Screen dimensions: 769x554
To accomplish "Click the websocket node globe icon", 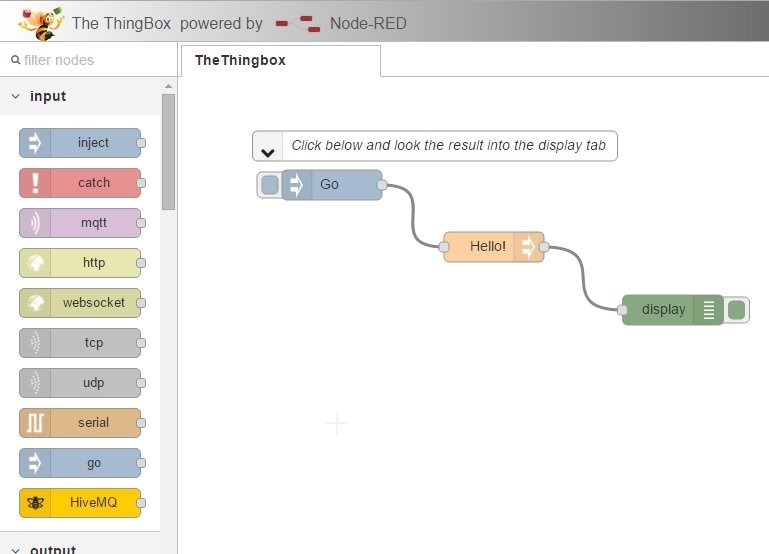I will tap(35, 303).
